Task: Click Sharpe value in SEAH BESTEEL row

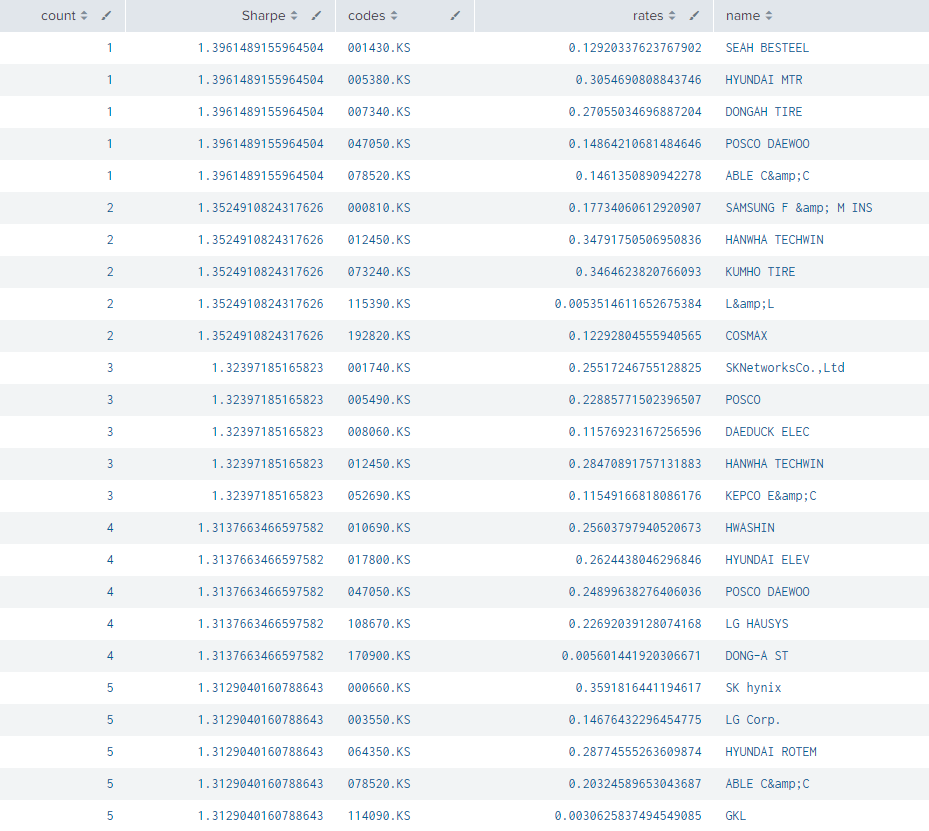Action: [261, 48]
